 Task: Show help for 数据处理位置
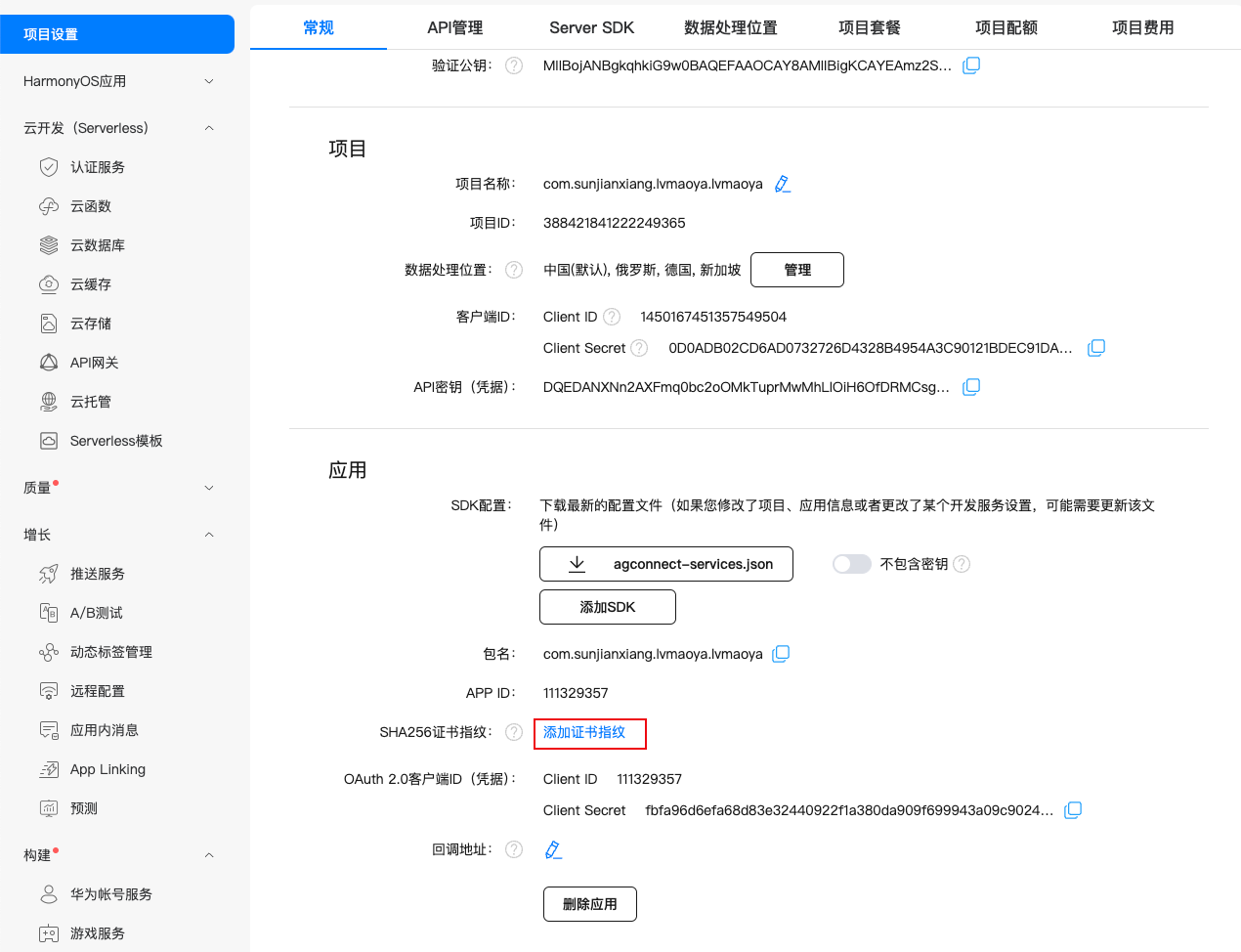click(x=514, y=270)
